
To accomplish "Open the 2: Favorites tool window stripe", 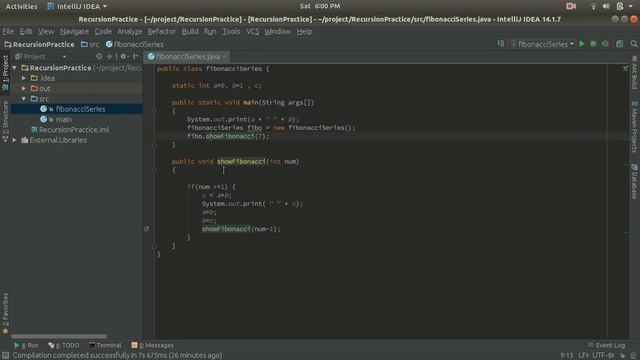I will click(x=5, y=313).
